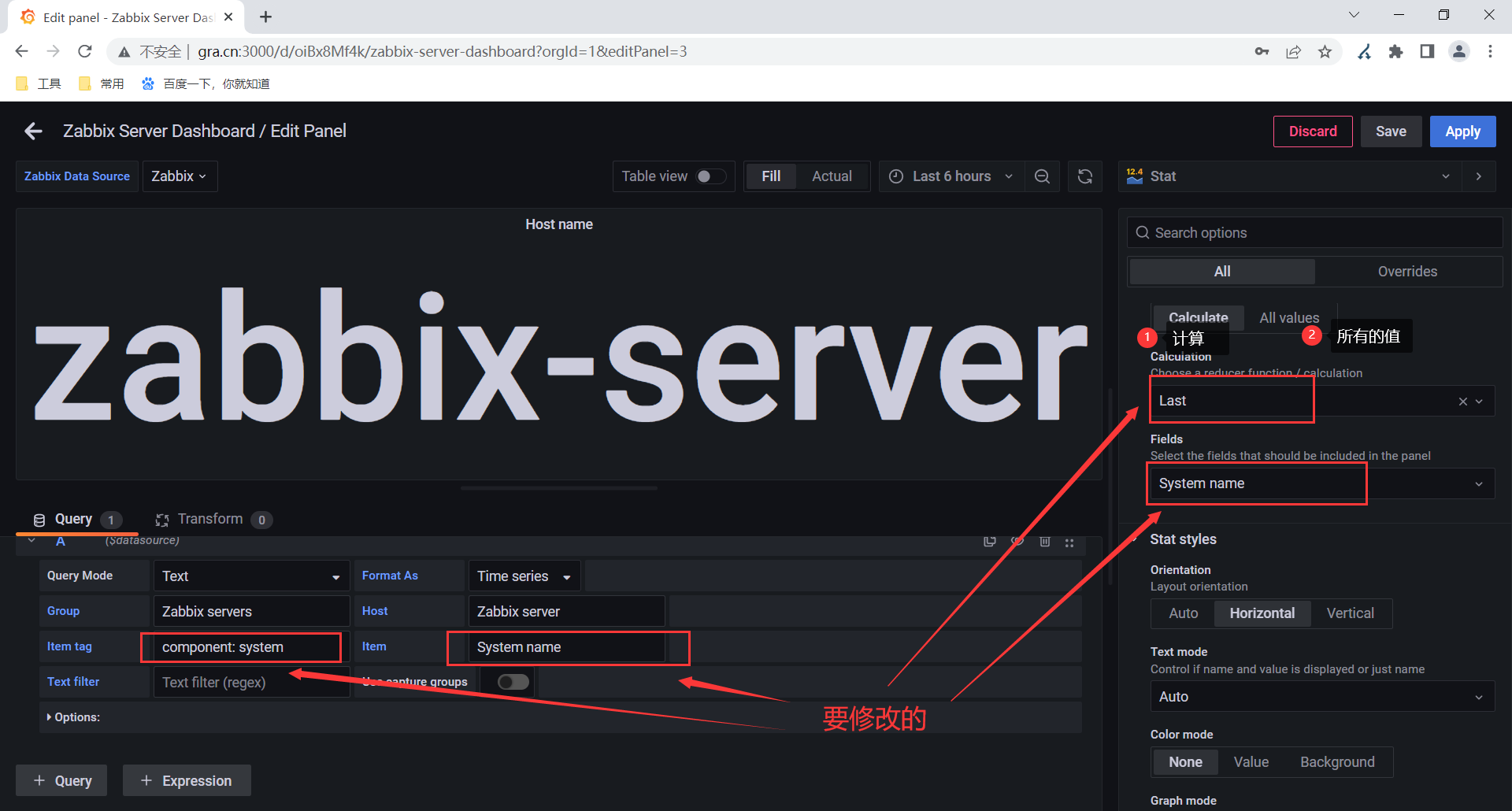This screenshot has height=811, width=1512.
Task: Expand the query Options section
Action: (73, 717)
